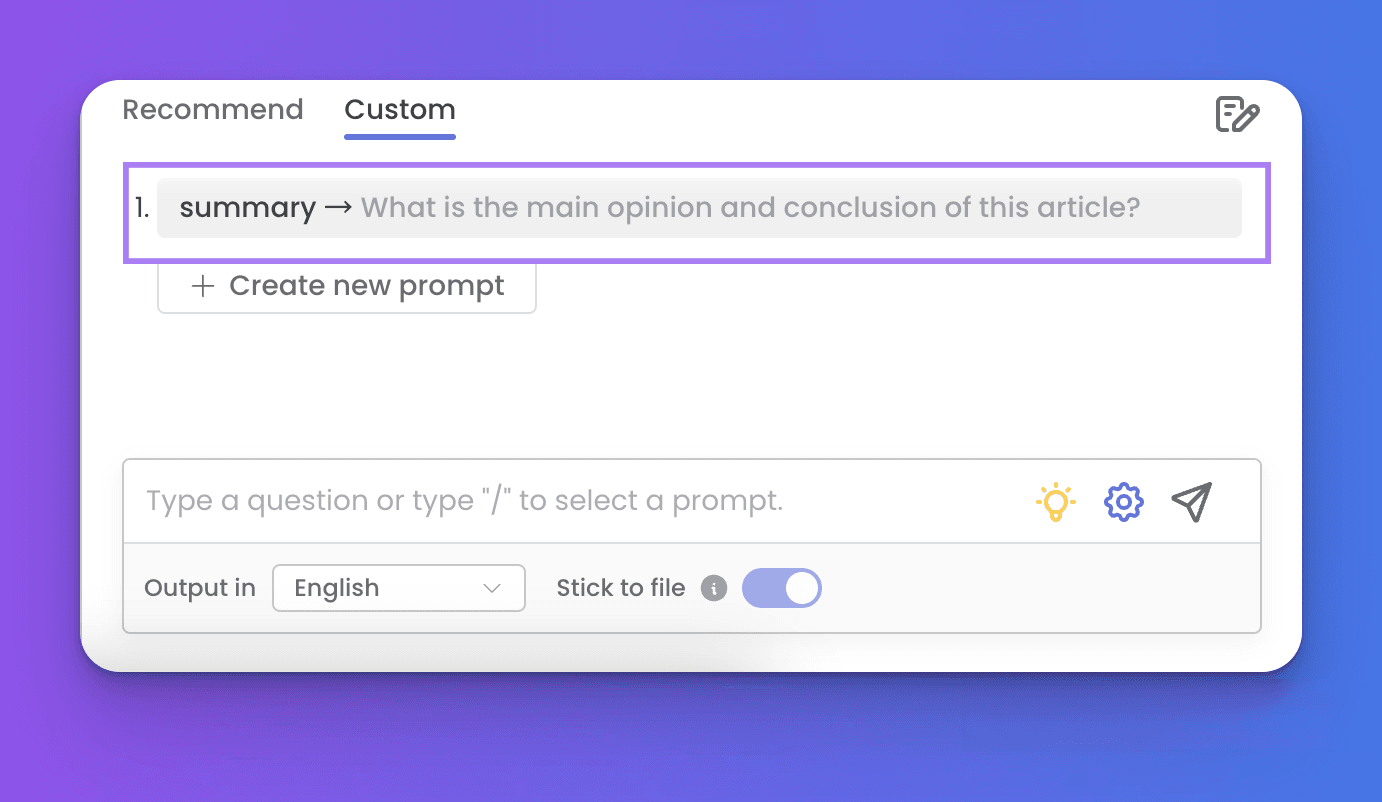Click the Create new prompt button
1382x802 pixels.
[x=347, y=287]
